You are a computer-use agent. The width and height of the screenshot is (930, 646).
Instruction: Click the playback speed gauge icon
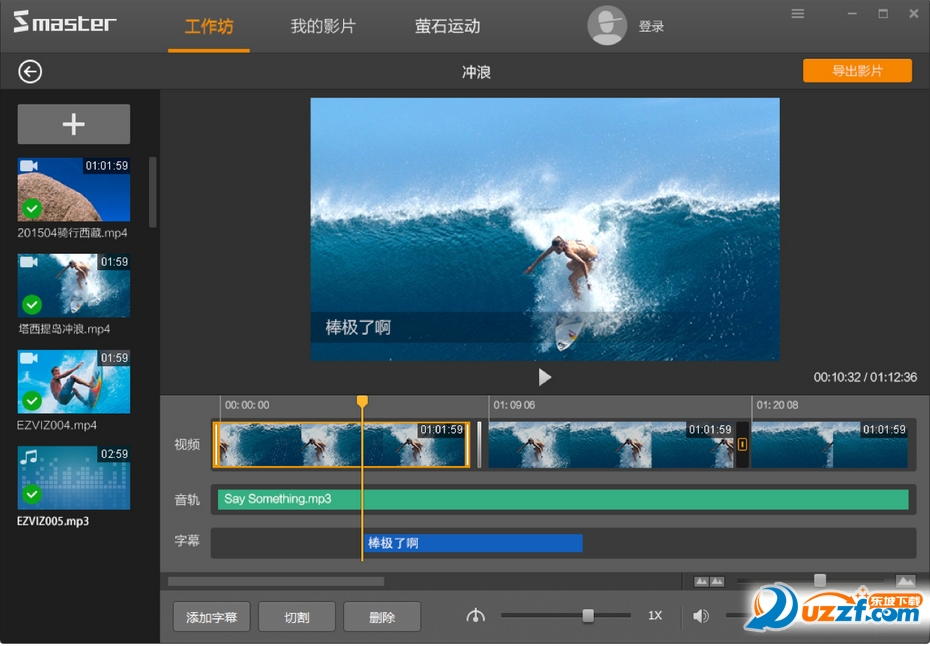[x=475, y=616]
